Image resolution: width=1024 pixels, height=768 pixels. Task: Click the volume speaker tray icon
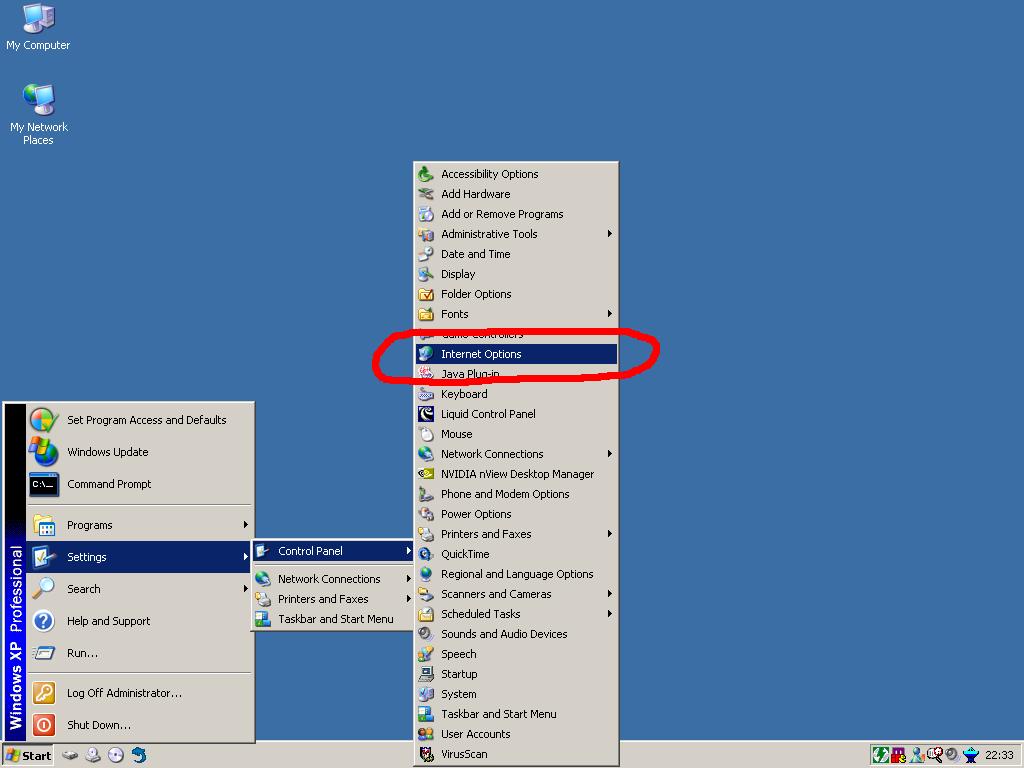coord(953,756)
